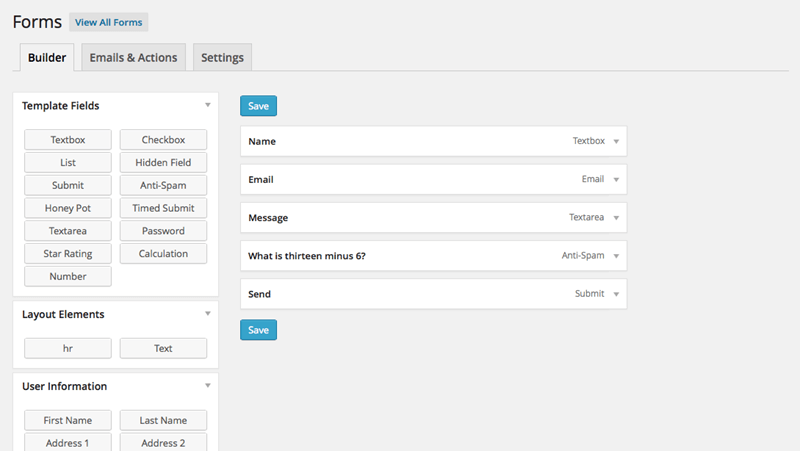The height and width of the screenshot is (451, 800).
Task: Expand the Send submit field arrow
Action: [x=616, y=294]
